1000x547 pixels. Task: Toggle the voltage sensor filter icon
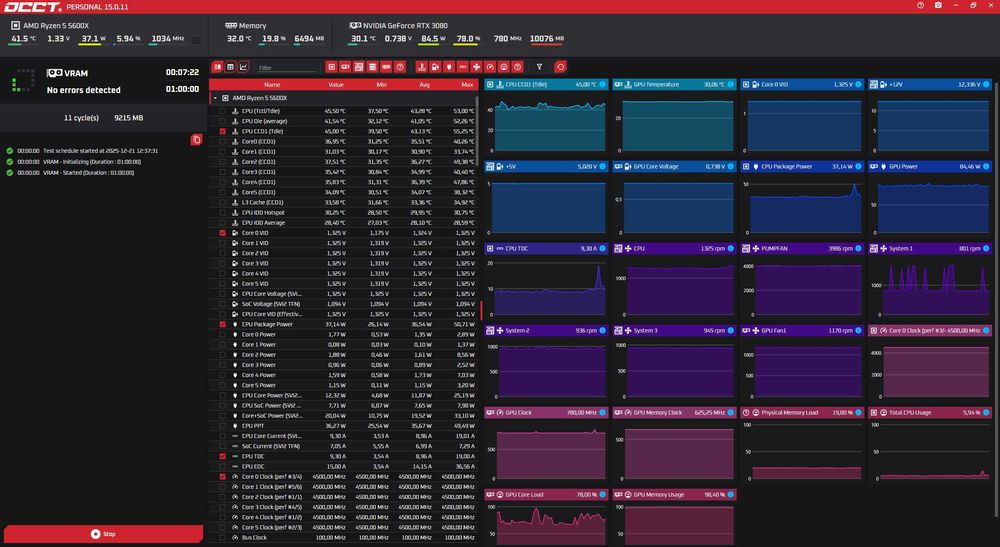(x=435, y=67)
